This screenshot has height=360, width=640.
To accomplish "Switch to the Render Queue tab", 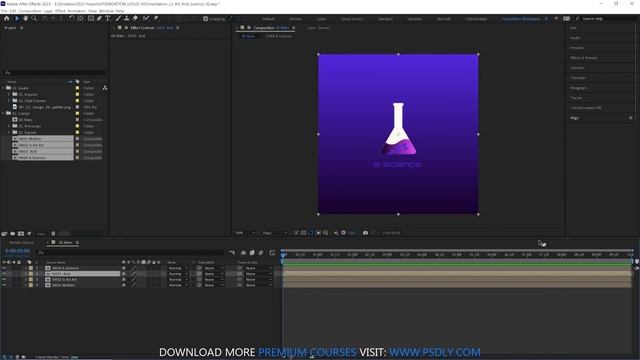I will click(x=21, y=242).
